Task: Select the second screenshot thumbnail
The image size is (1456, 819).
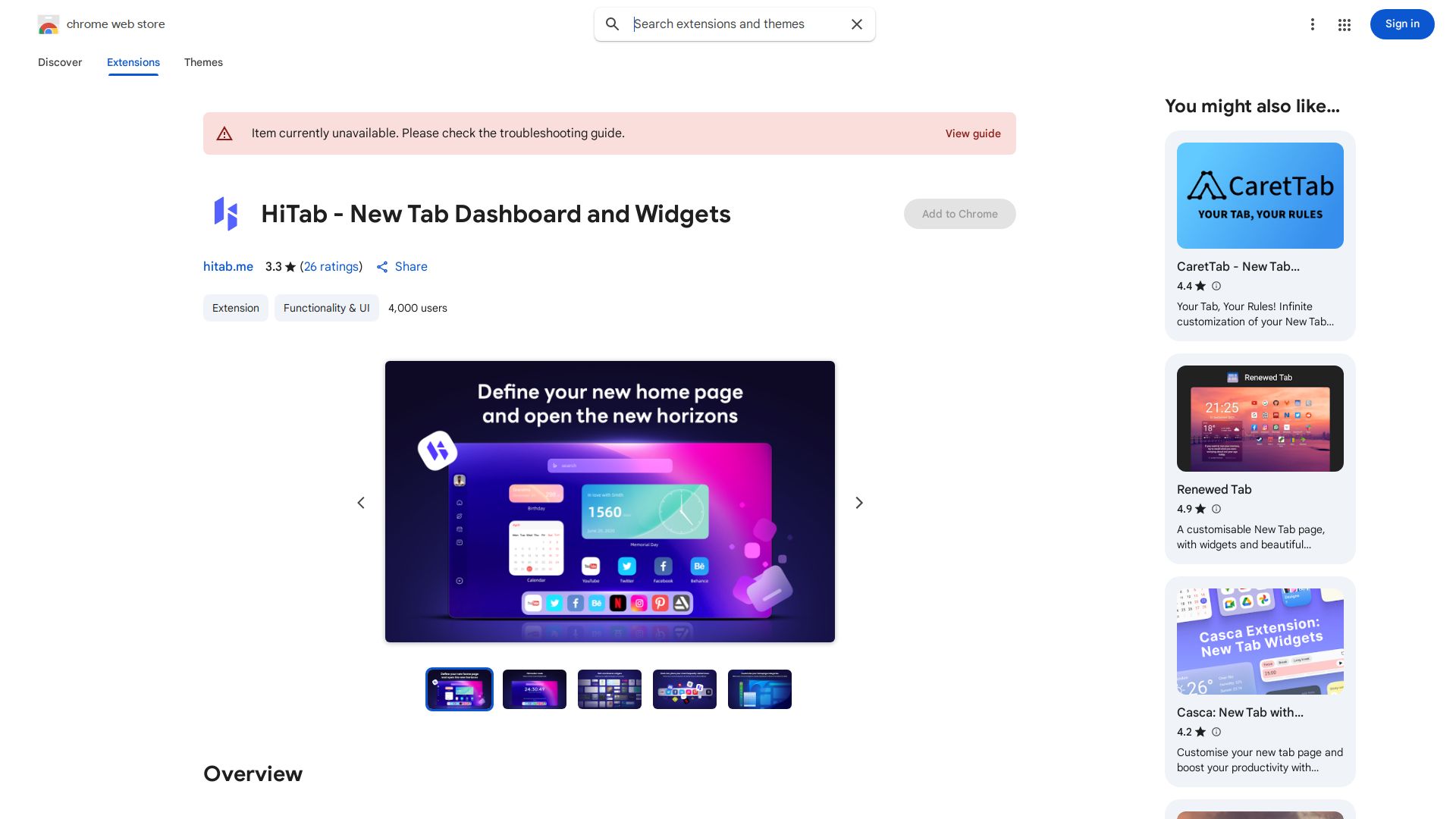Action: (x=535, y=689)
